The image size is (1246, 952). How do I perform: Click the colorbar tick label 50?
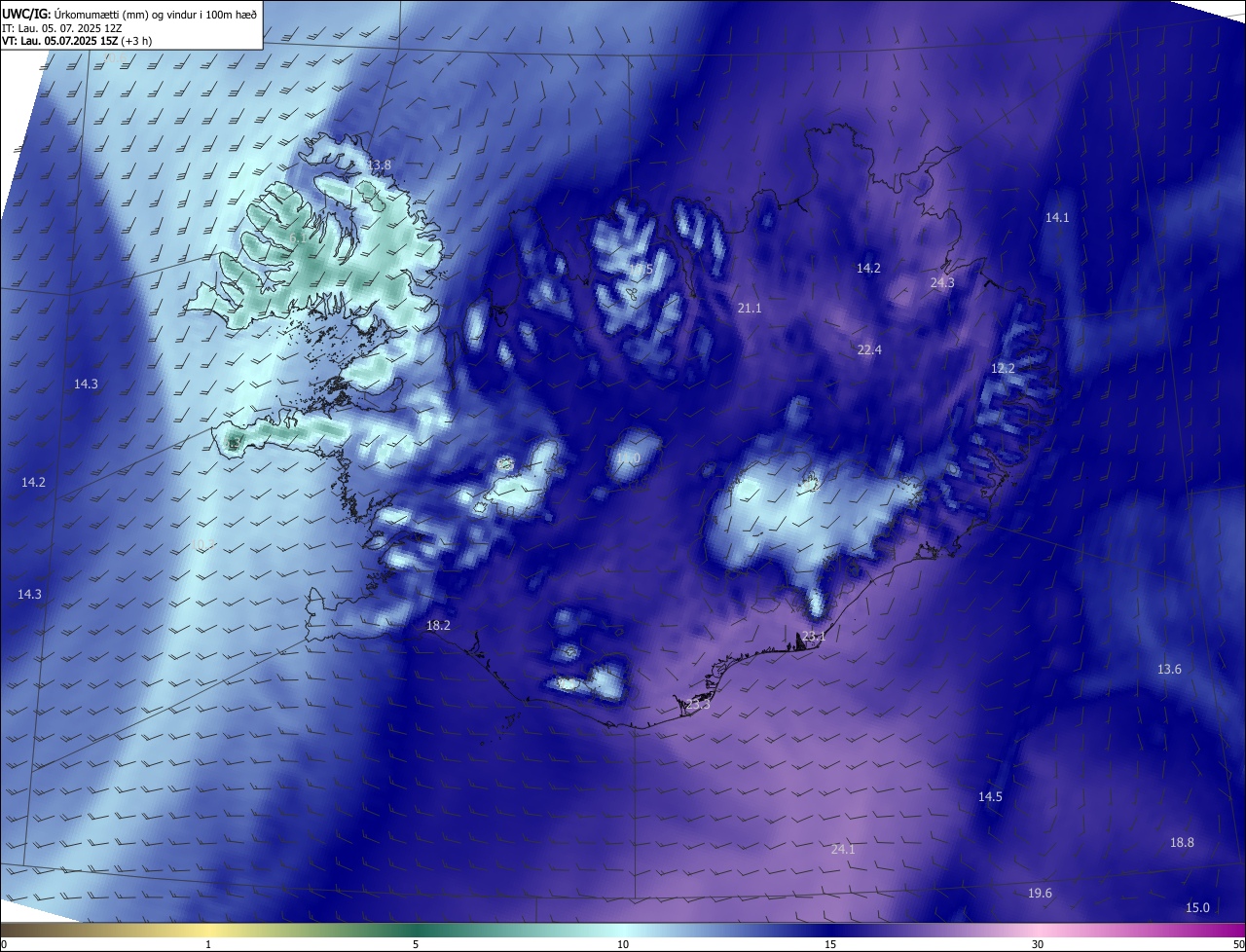[x=1238, y=945]
